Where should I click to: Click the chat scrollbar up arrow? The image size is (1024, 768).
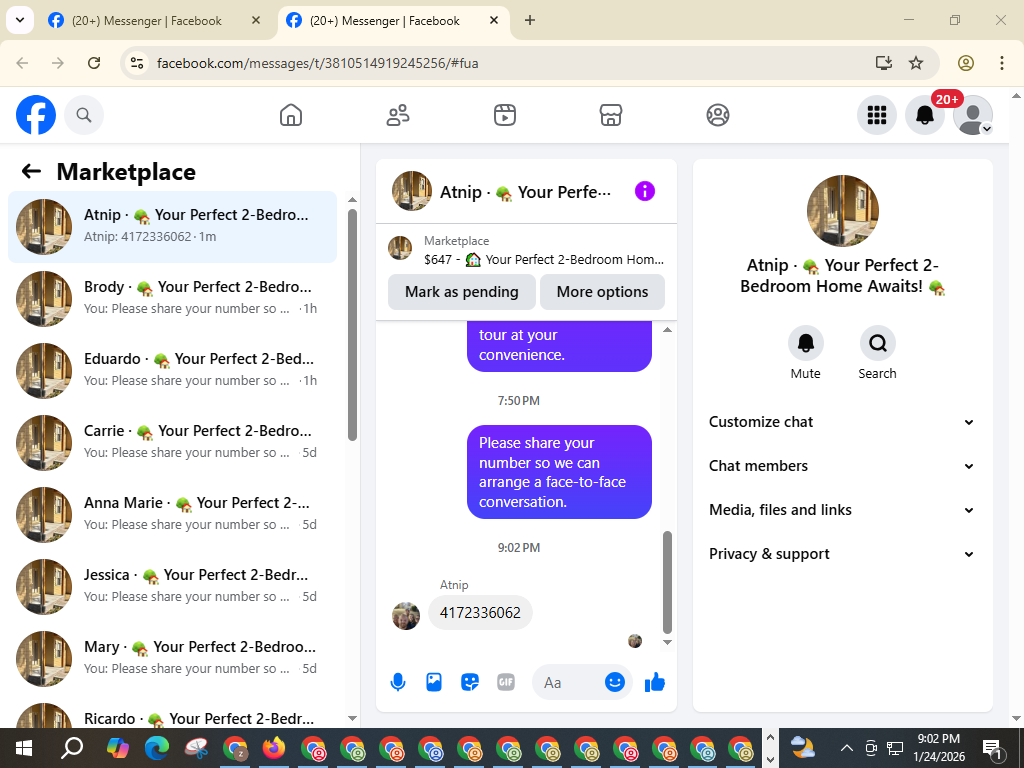point(667,330)
